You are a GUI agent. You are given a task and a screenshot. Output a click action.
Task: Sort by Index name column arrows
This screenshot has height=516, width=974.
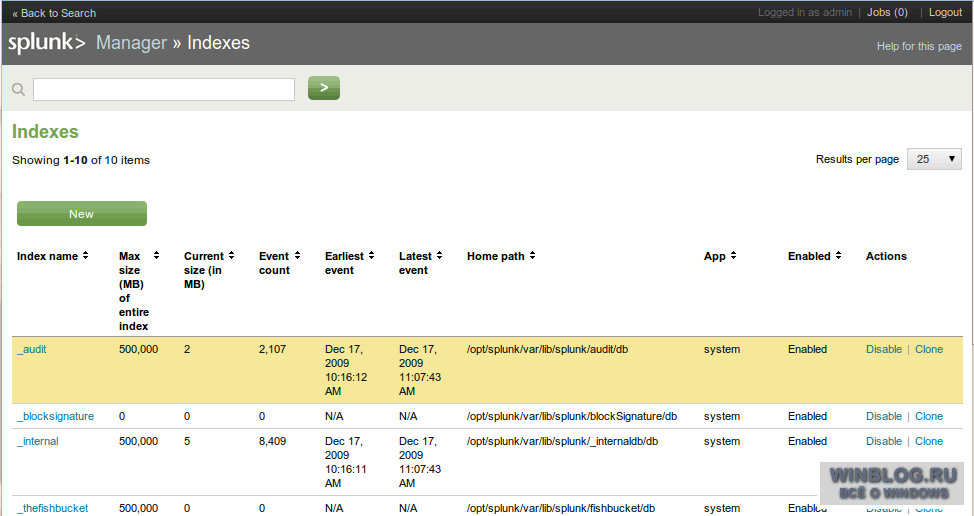pos(86,255)
